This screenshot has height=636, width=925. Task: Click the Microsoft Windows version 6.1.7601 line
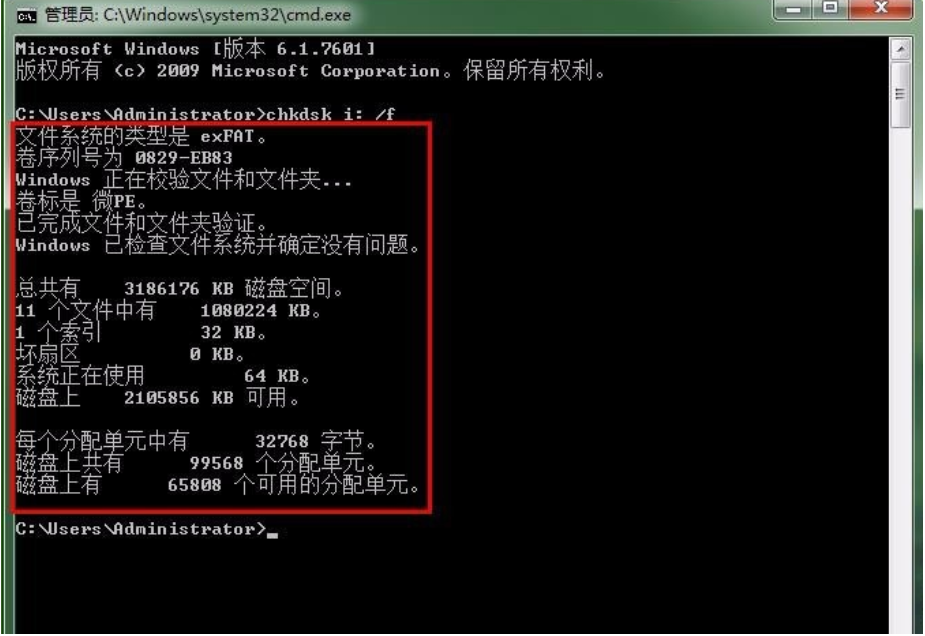pyautogui.click(x=195, y=48)
